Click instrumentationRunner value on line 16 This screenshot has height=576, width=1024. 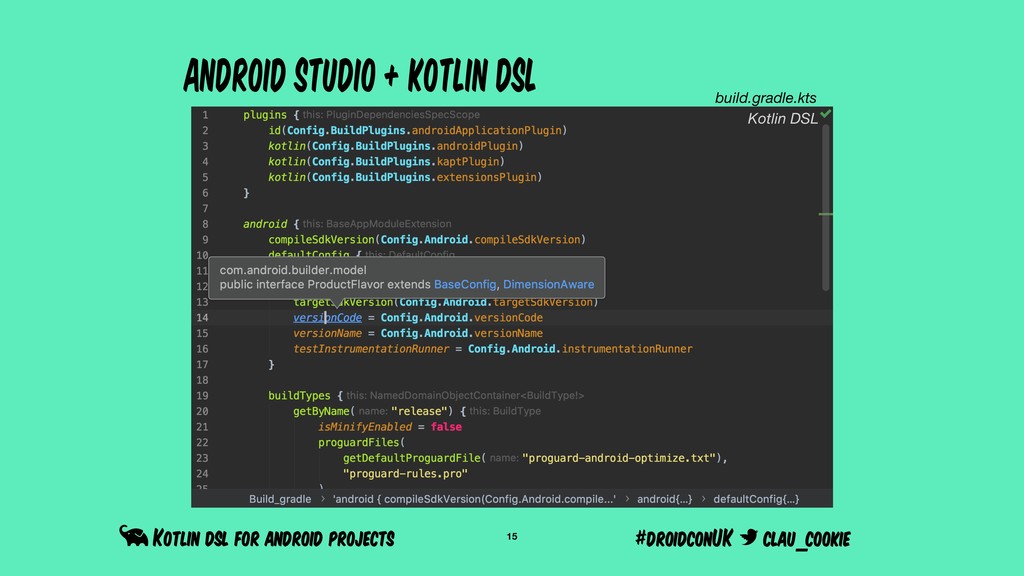click(x=627, y=349)
